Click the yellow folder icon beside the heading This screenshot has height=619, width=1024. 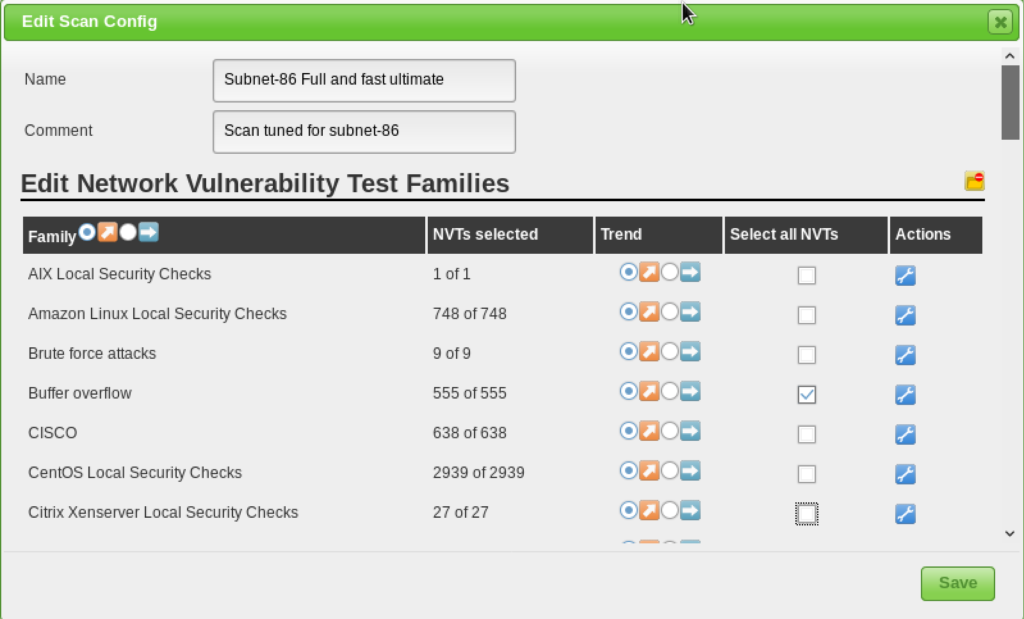click(x=974, y=181)
